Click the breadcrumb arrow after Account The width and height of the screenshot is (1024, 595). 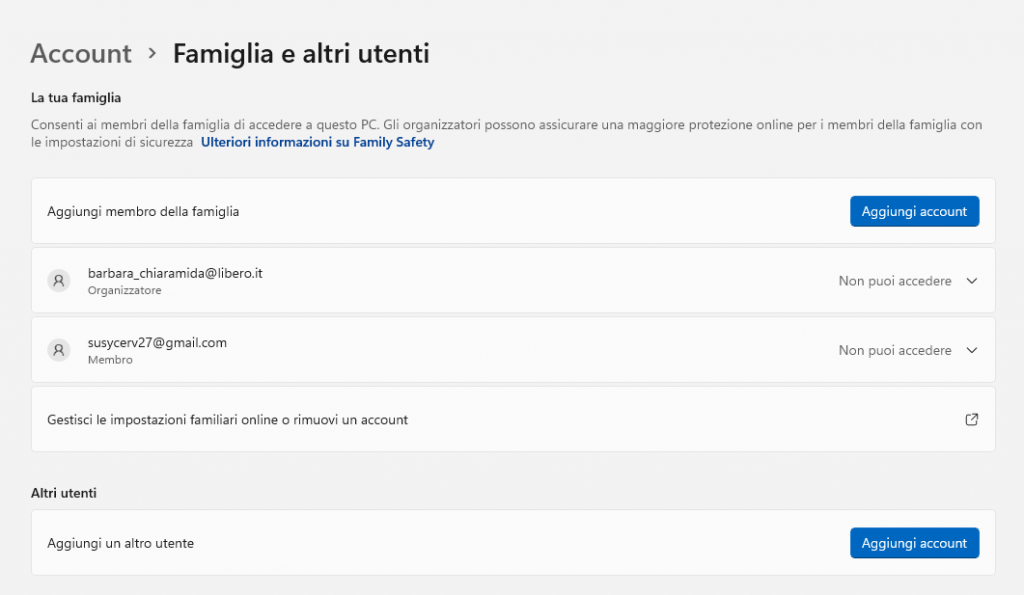(152, 53)
